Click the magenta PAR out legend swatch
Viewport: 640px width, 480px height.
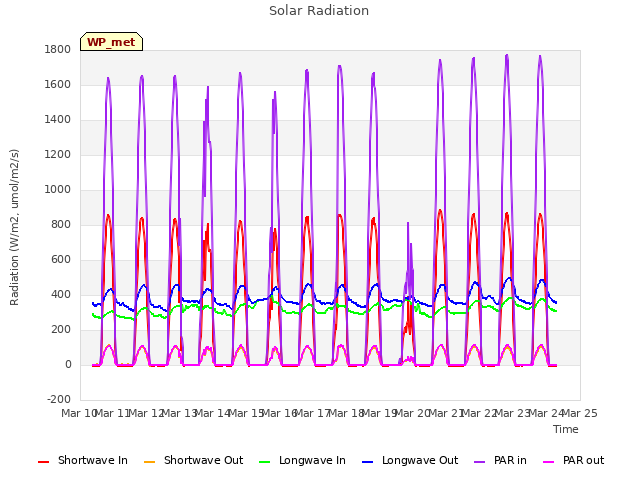[x=549, y=462]
